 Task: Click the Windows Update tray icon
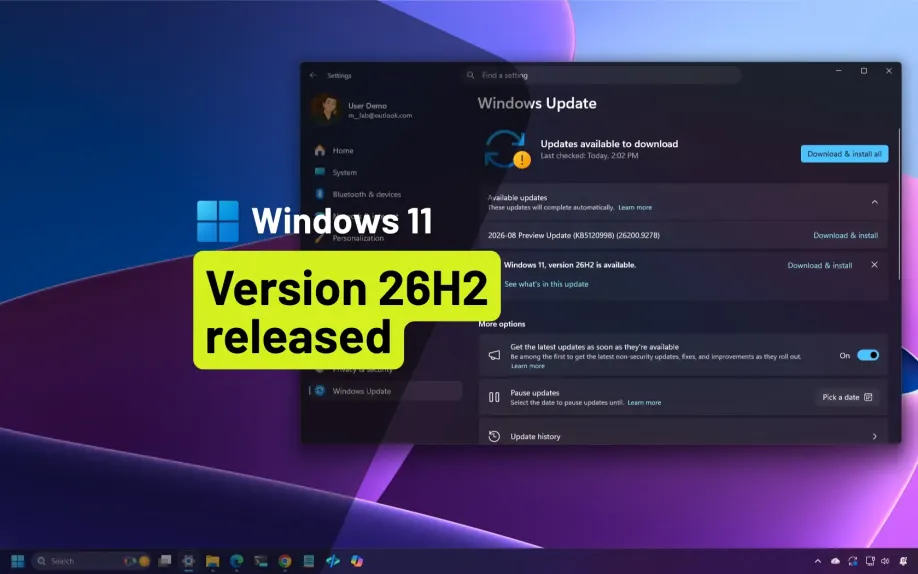coord(852,561)
